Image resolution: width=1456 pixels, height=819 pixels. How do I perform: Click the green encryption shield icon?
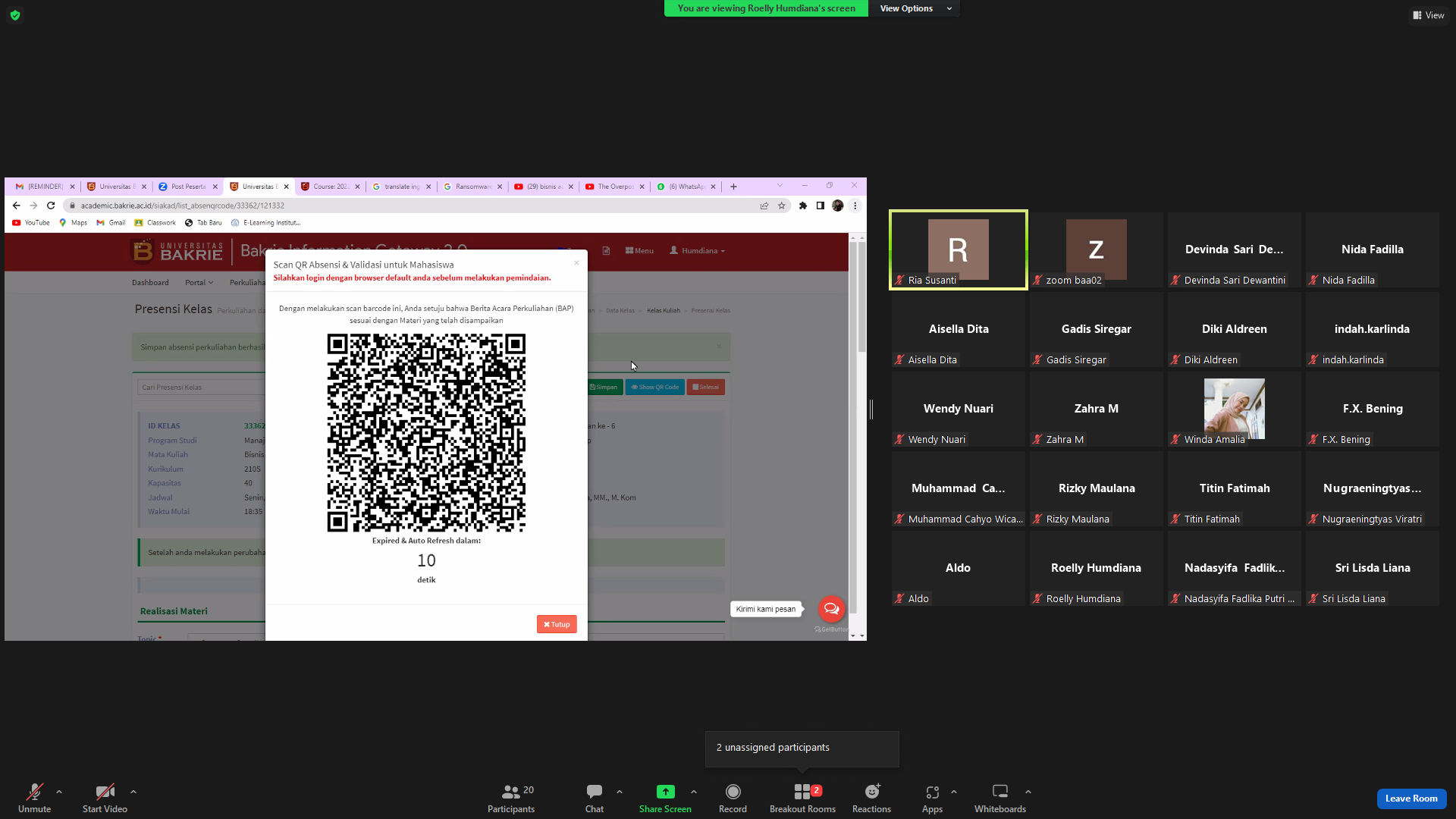tap(15, 15)
